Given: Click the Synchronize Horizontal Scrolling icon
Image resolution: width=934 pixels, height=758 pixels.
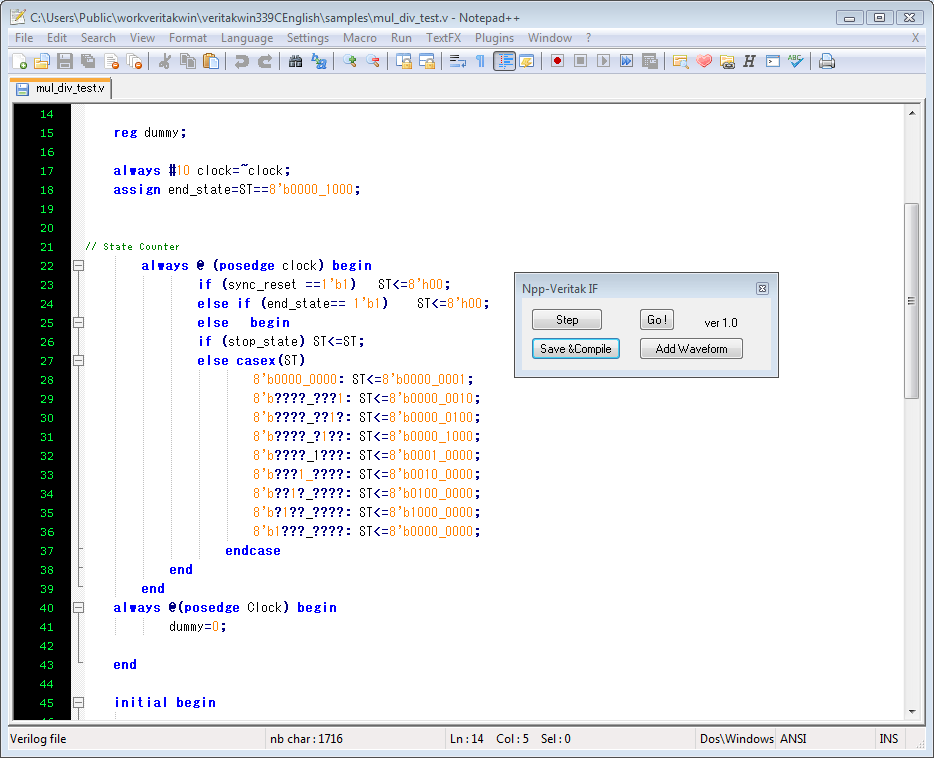Looking at the screenshot, I should 427,61.
